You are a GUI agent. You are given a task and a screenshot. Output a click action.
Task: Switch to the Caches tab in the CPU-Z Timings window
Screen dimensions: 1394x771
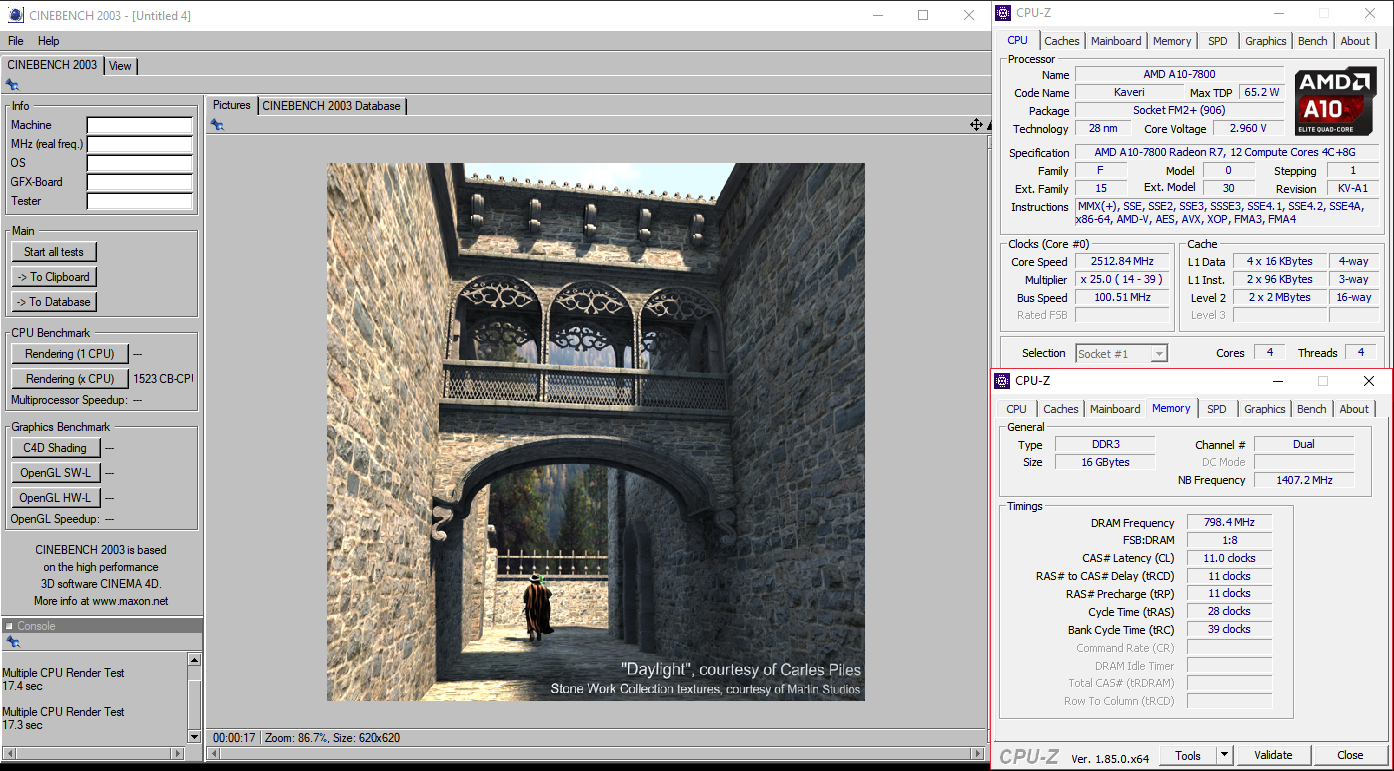click(1061, 409)
